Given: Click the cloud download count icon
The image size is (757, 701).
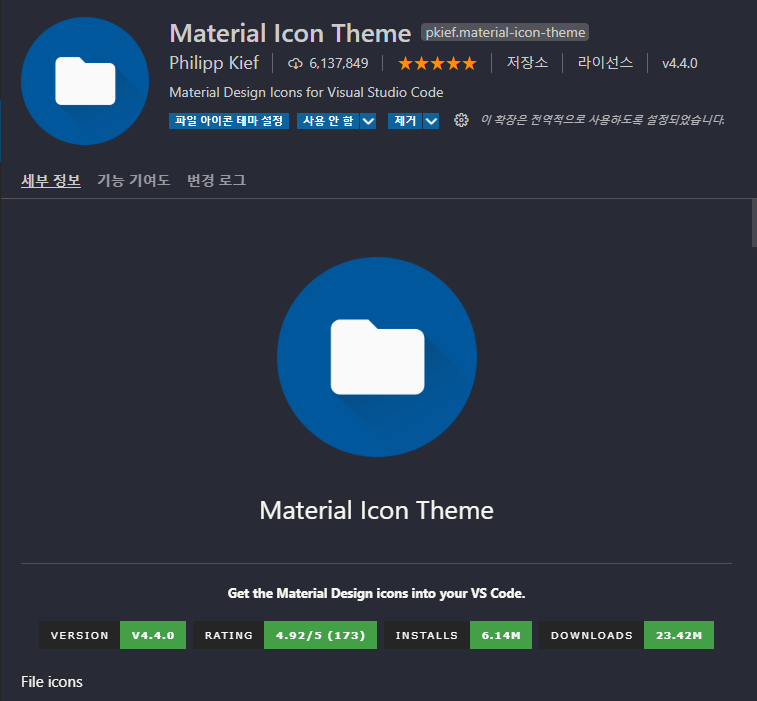Looking at the screenshot, I should pos(295,63).
